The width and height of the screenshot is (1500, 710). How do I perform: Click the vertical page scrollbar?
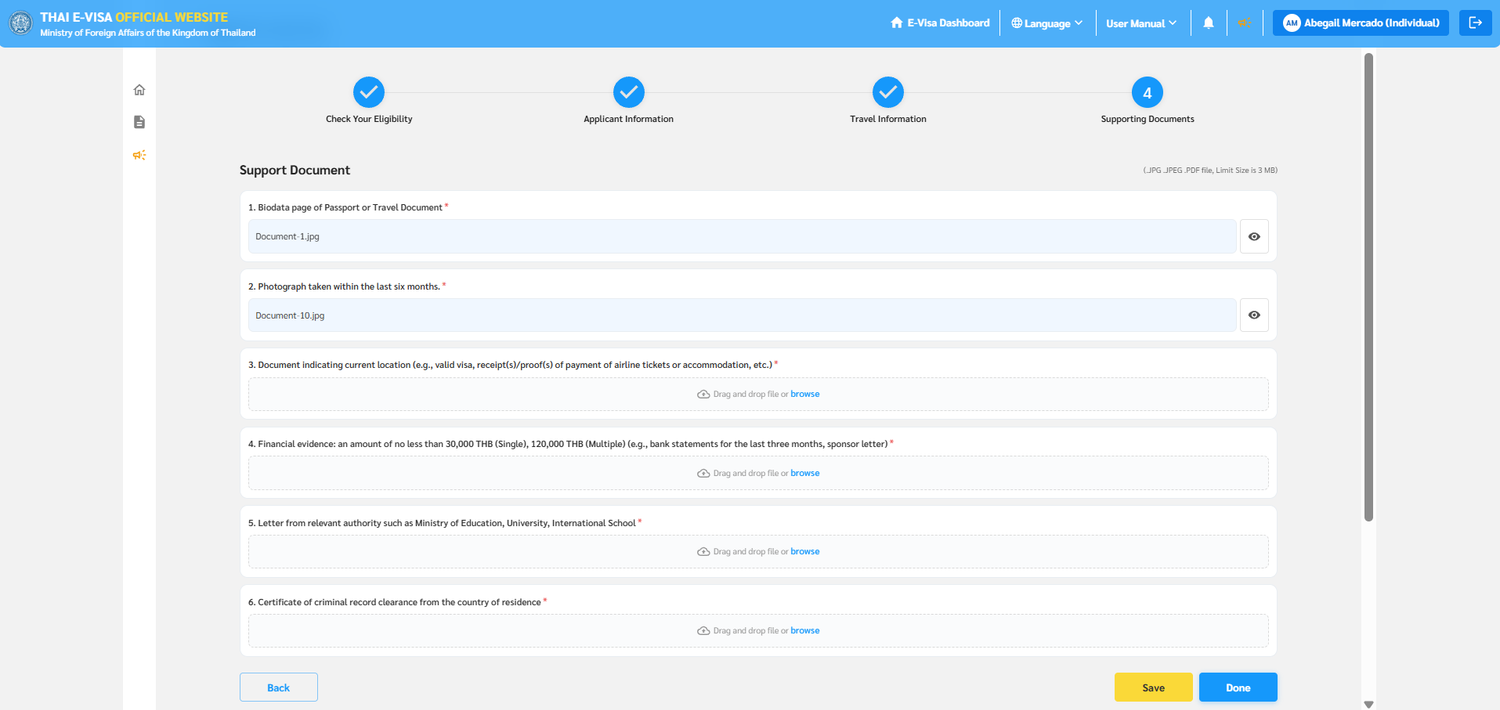1369,286
